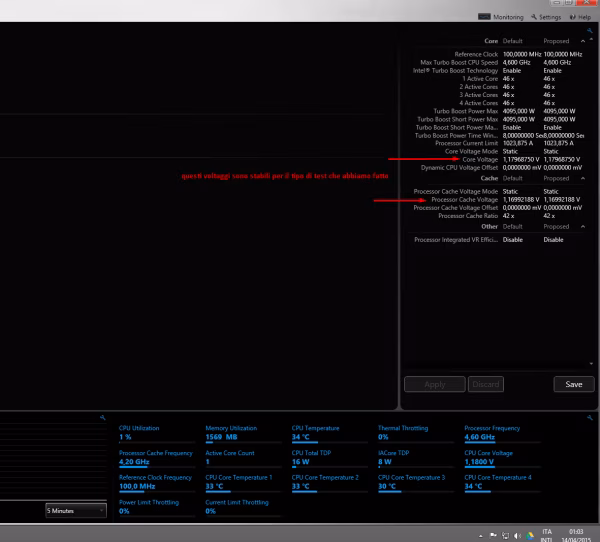Click the wrench icon beside Settings
600x542 pixels.
coord(534,17)
